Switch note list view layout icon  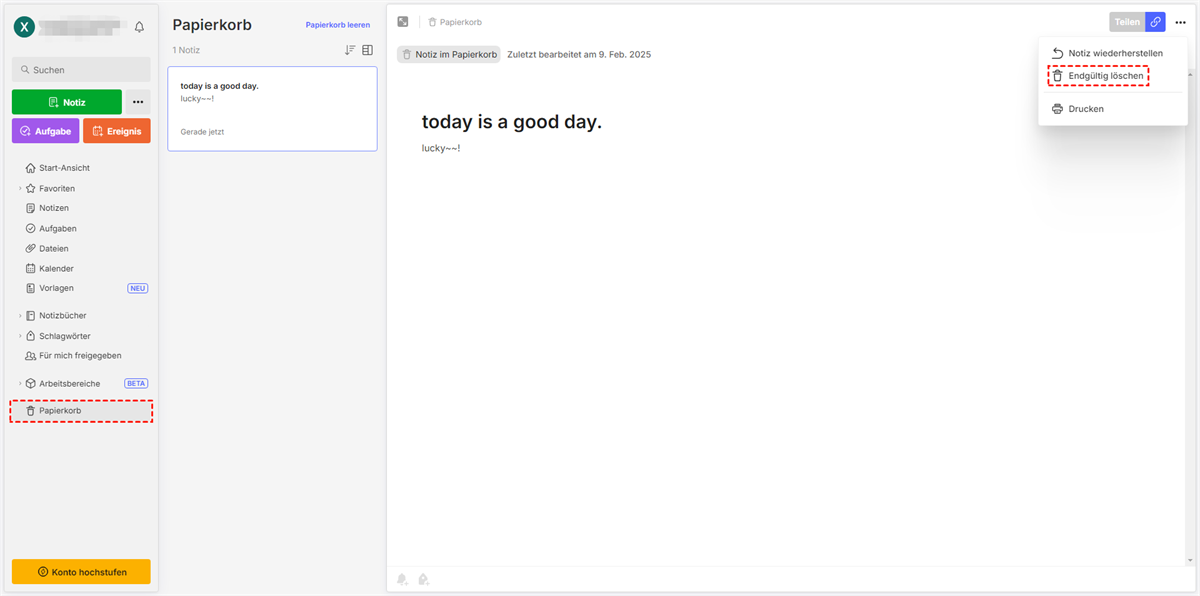[x=367, y=50]
